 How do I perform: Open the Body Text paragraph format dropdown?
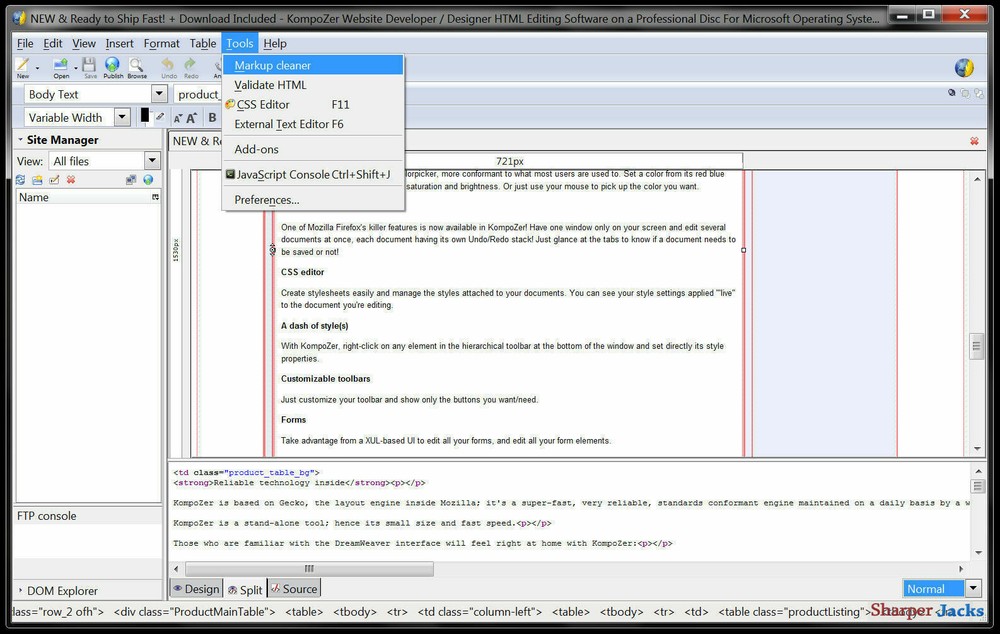tap(157, 93)
